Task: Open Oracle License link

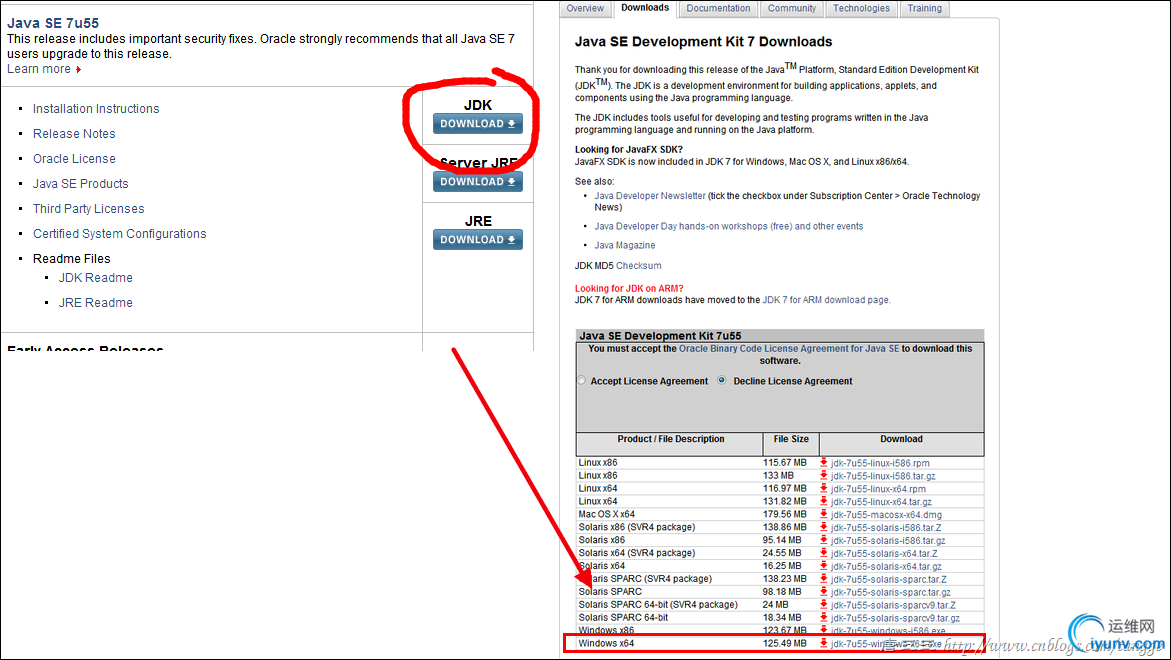Action: [x=74, y=159]
